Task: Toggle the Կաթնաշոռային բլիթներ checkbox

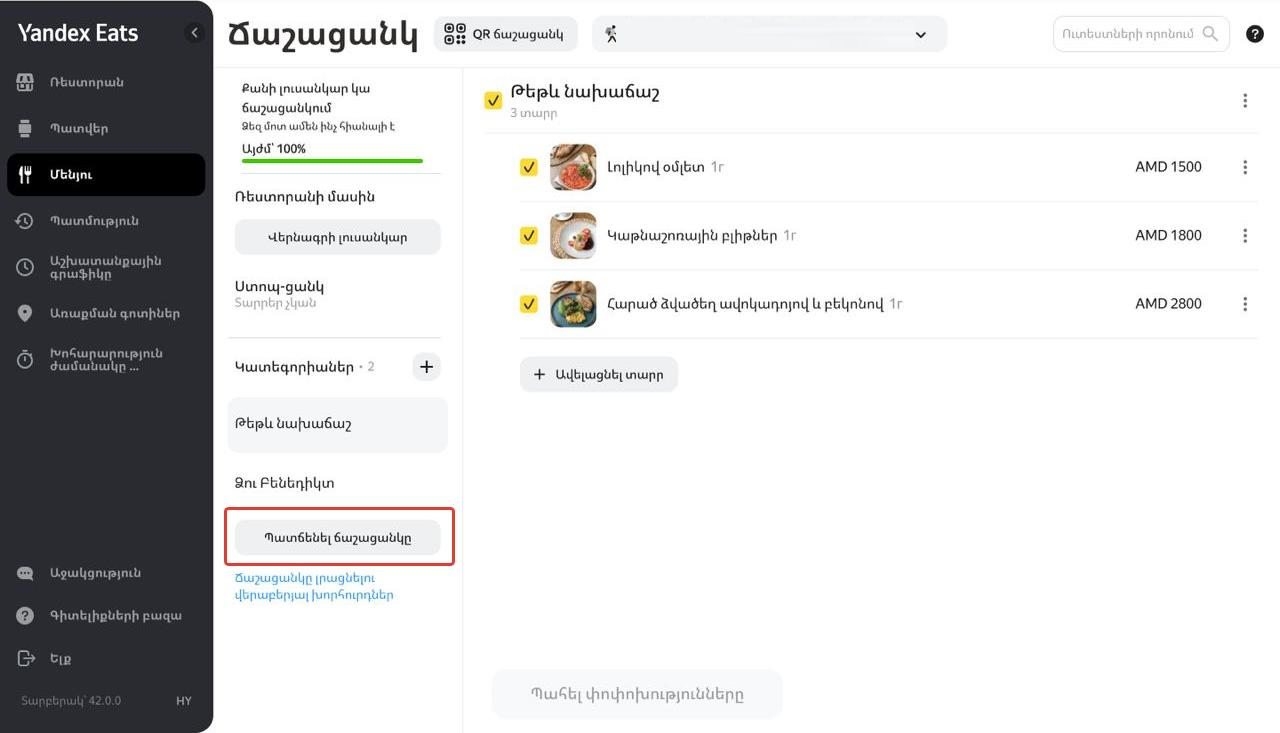Action: click(529, 236)
